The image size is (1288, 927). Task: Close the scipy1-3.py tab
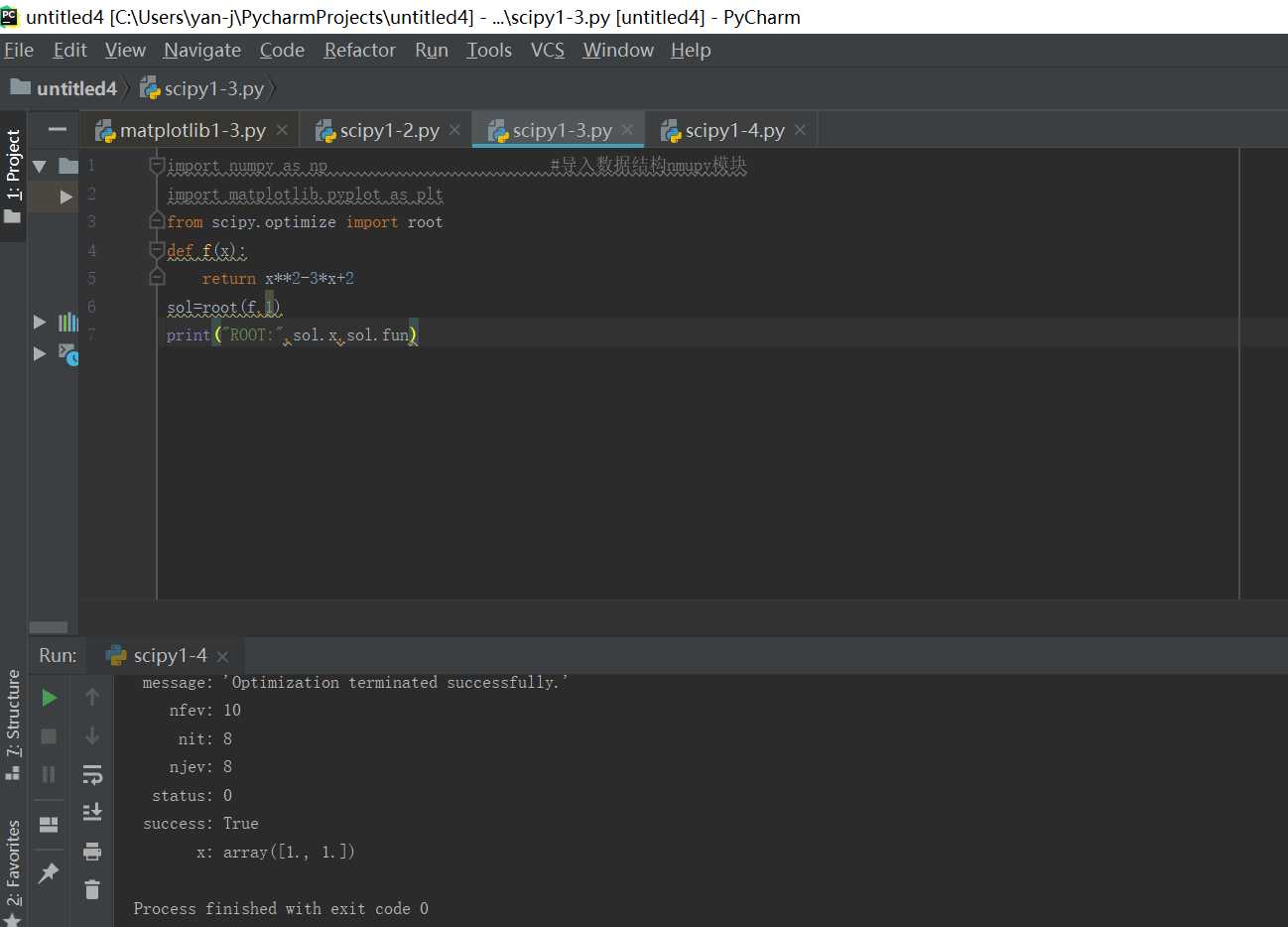pyautogui.click(x=627, y=130)
